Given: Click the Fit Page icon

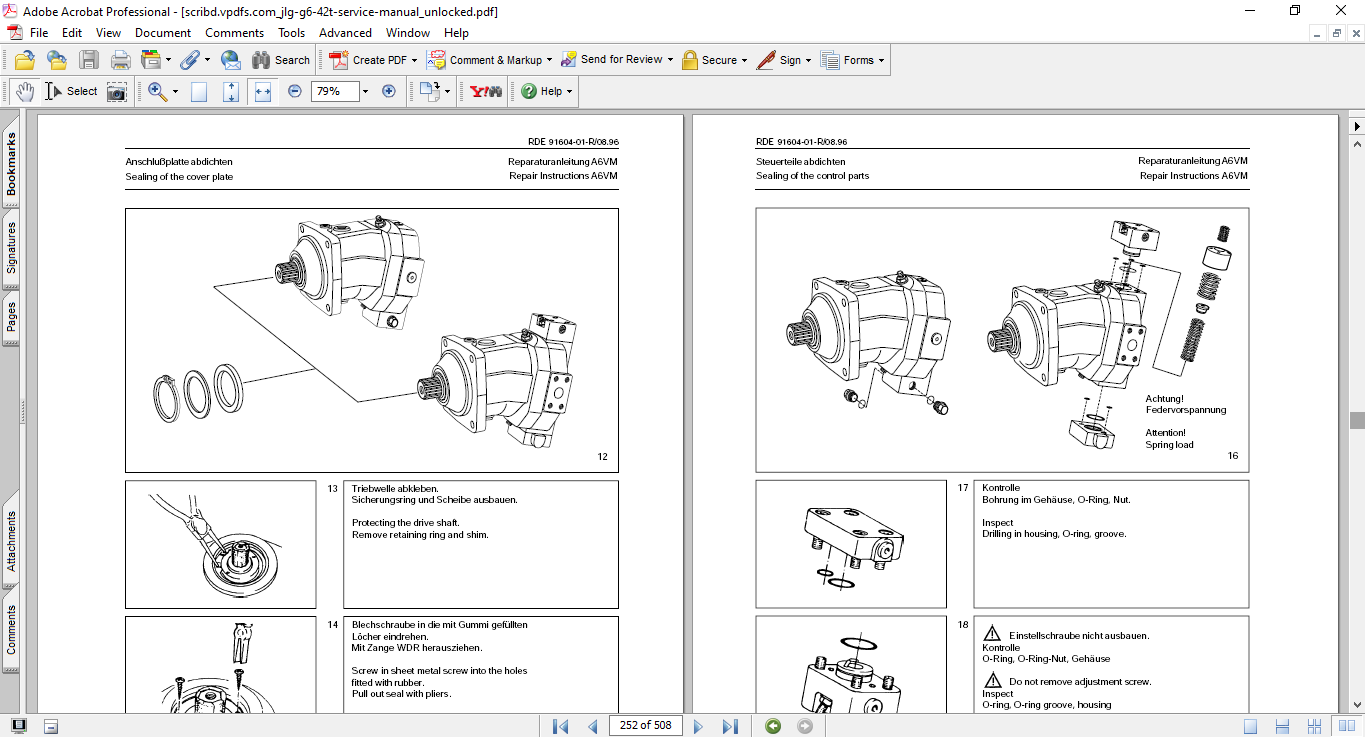Looking at the screenshot, I should pos(231,91).
